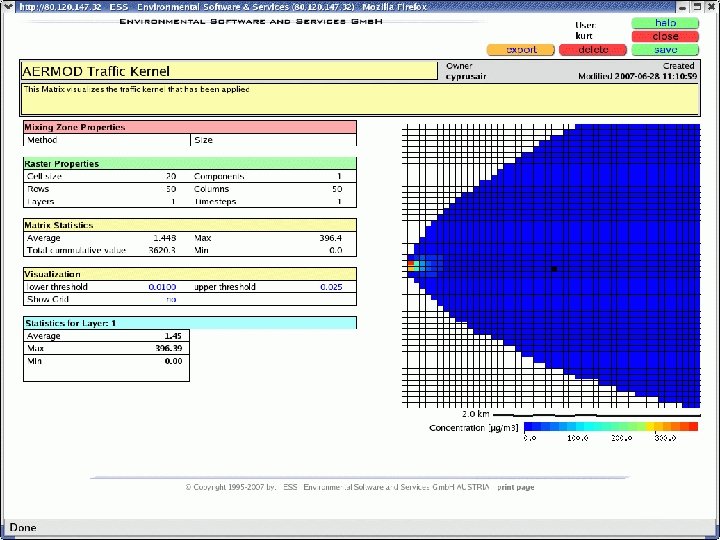Viewport: 720px width, 540px height.
Task: Maximize the Firefox window
Action: [698, 7]
